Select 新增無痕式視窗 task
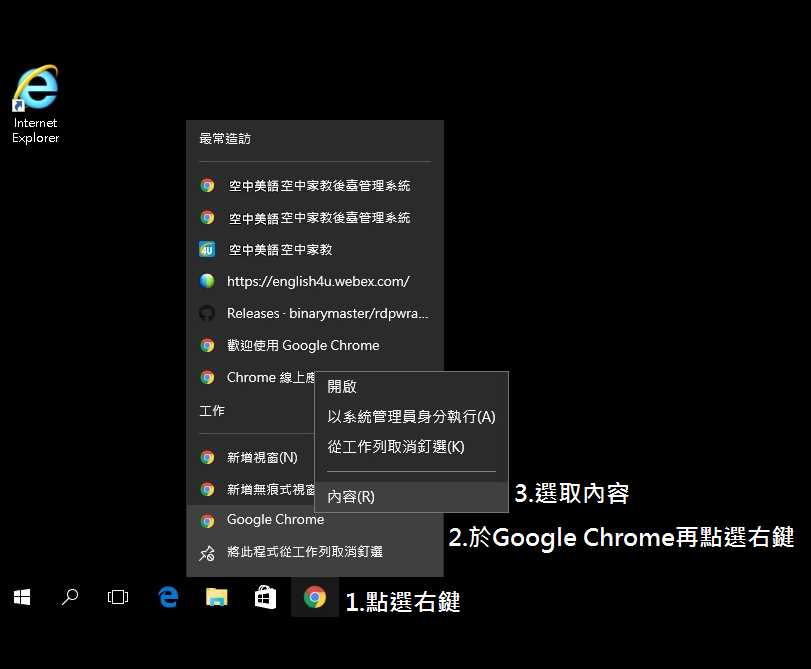Screen dimensions: 811x669 point(251,489)
